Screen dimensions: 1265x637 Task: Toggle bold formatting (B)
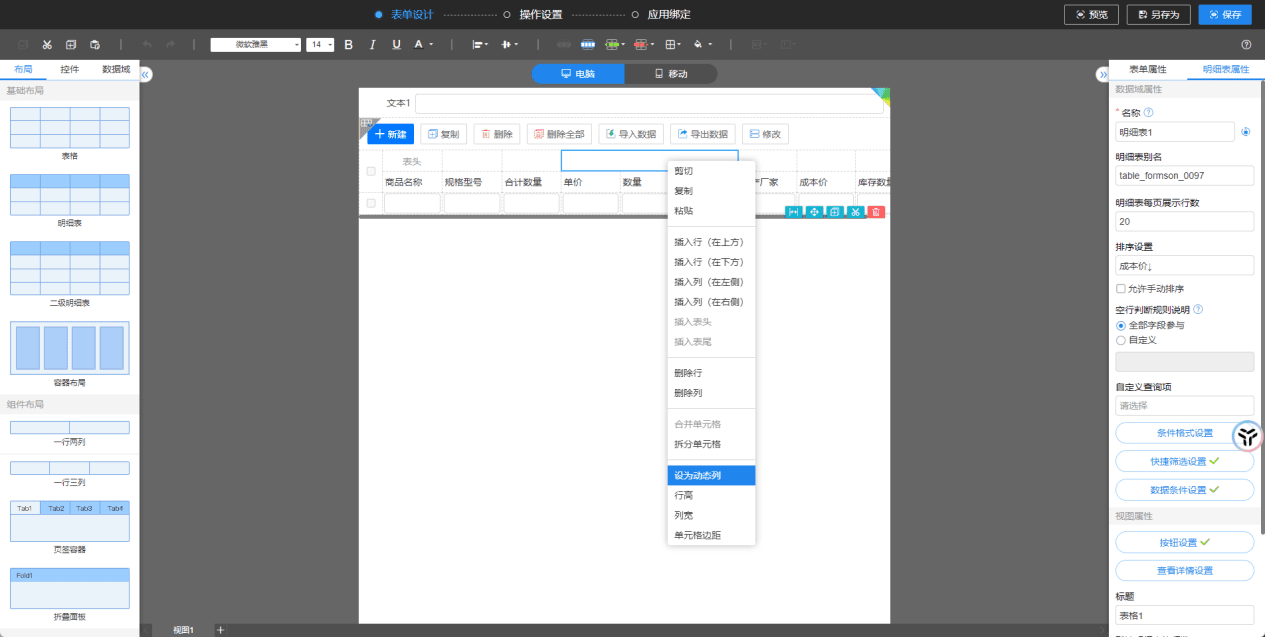coord(349,45)
